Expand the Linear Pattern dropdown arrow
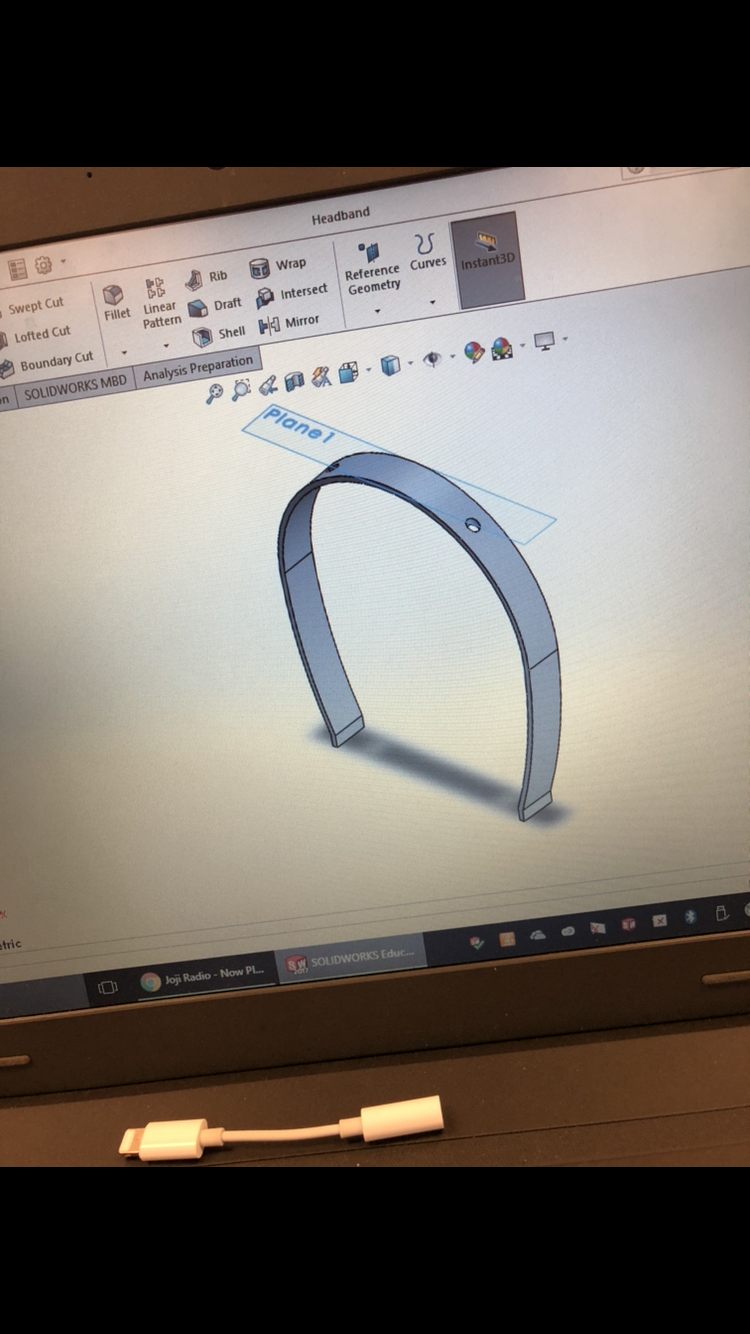This screenshot has height=1334, width=750. (166, 346)
